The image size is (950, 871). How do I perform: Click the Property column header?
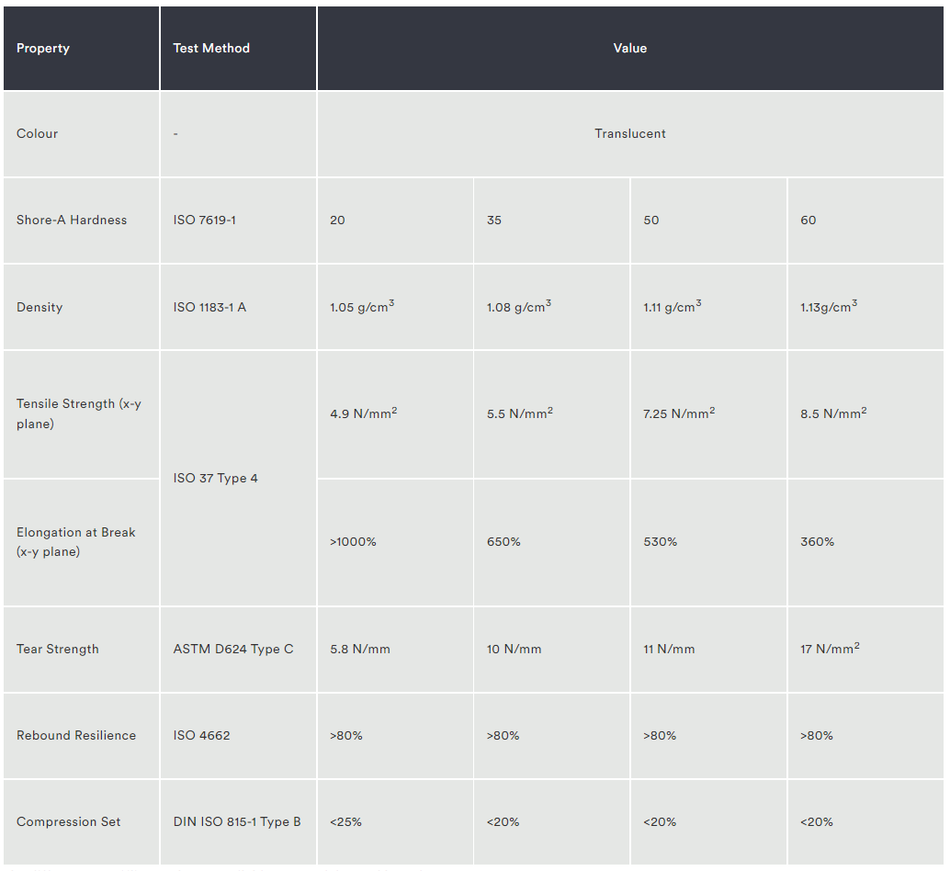(81, 48)
